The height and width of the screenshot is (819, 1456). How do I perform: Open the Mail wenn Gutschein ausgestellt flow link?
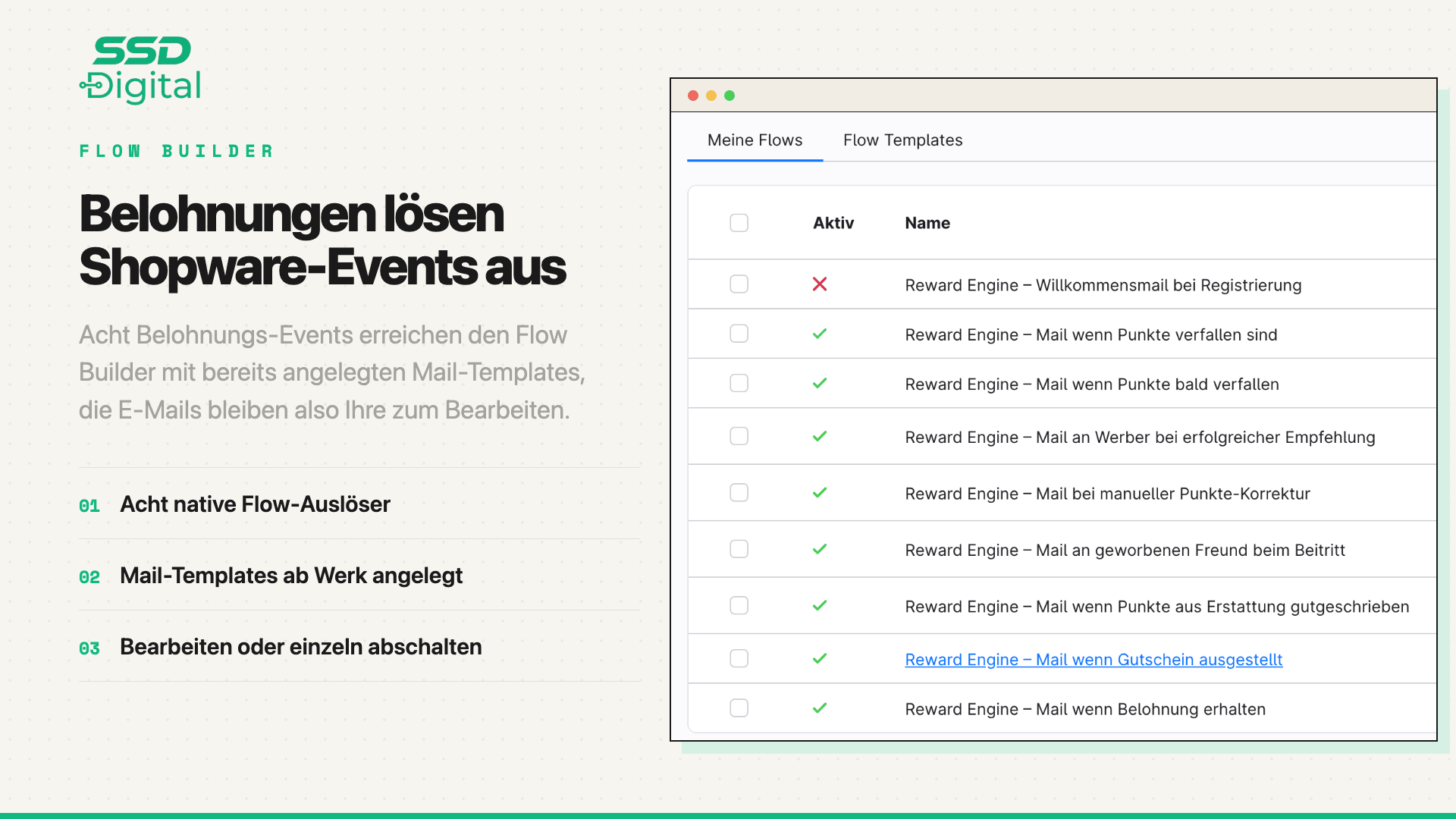1094,660
